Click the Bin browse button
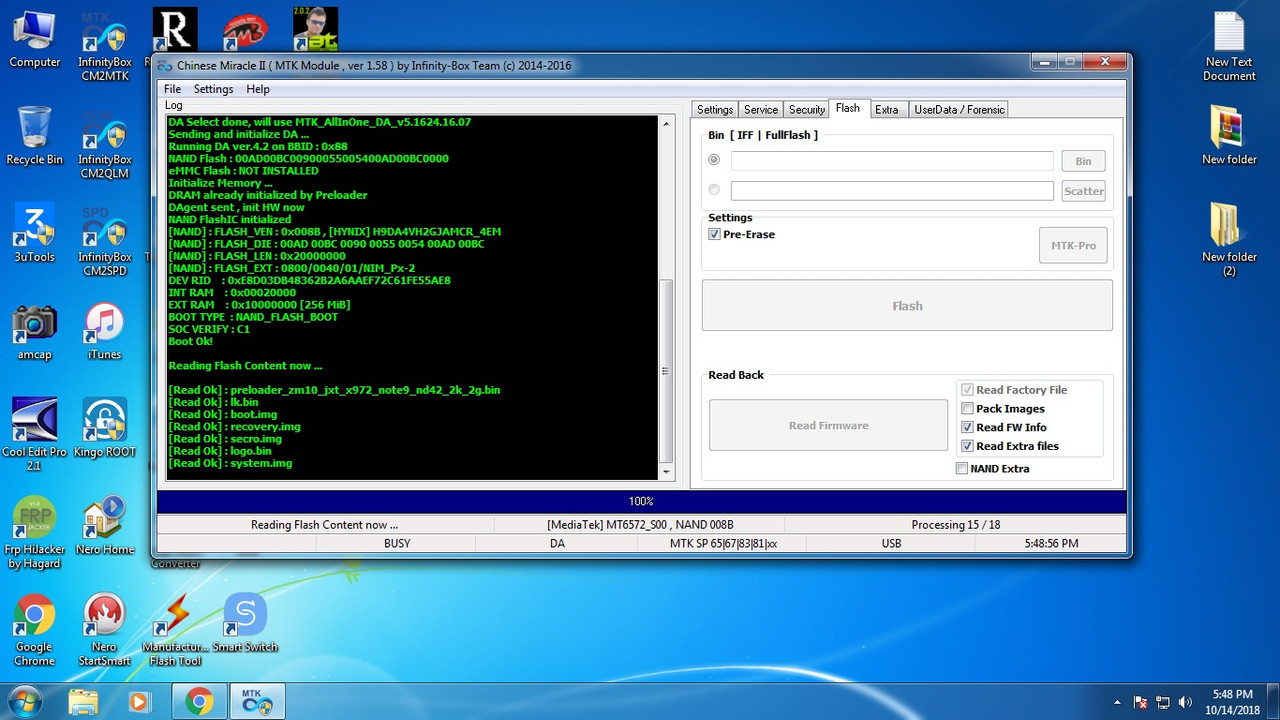This screenshot has height=720, width=1280. (x=1083, y=161)
